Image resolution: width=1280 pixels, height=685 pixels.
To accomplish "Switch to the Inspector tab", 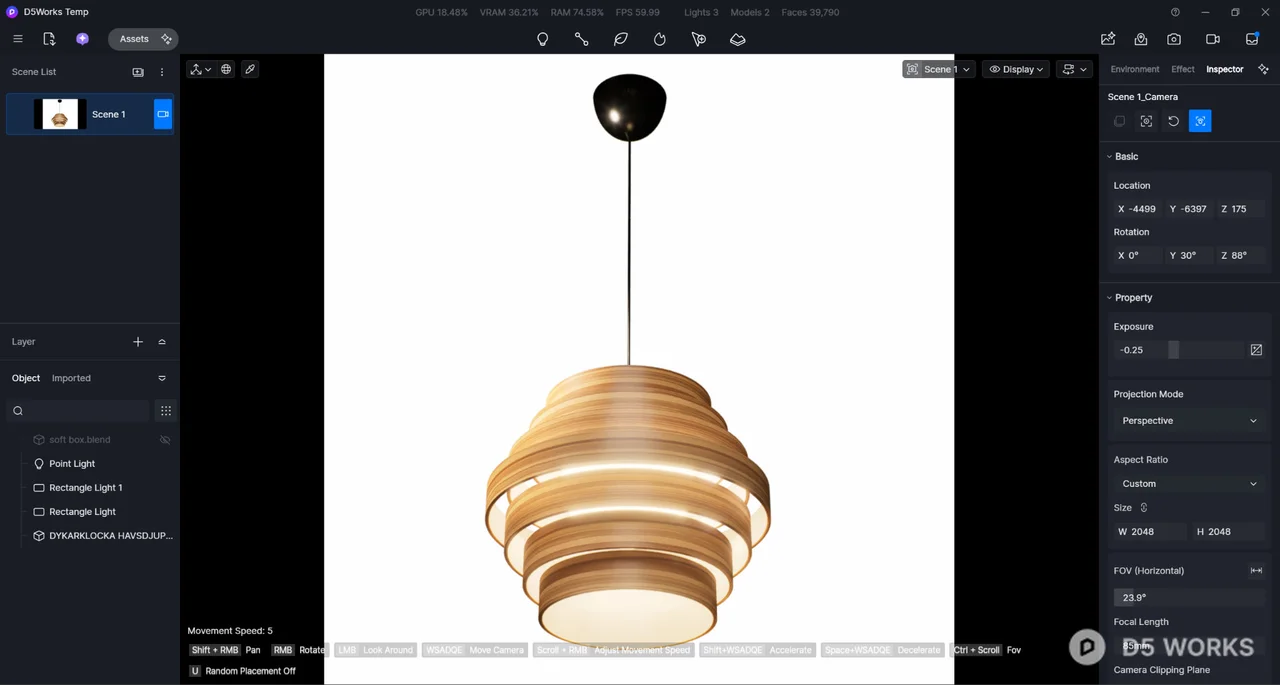I will tap(1225, 69).
